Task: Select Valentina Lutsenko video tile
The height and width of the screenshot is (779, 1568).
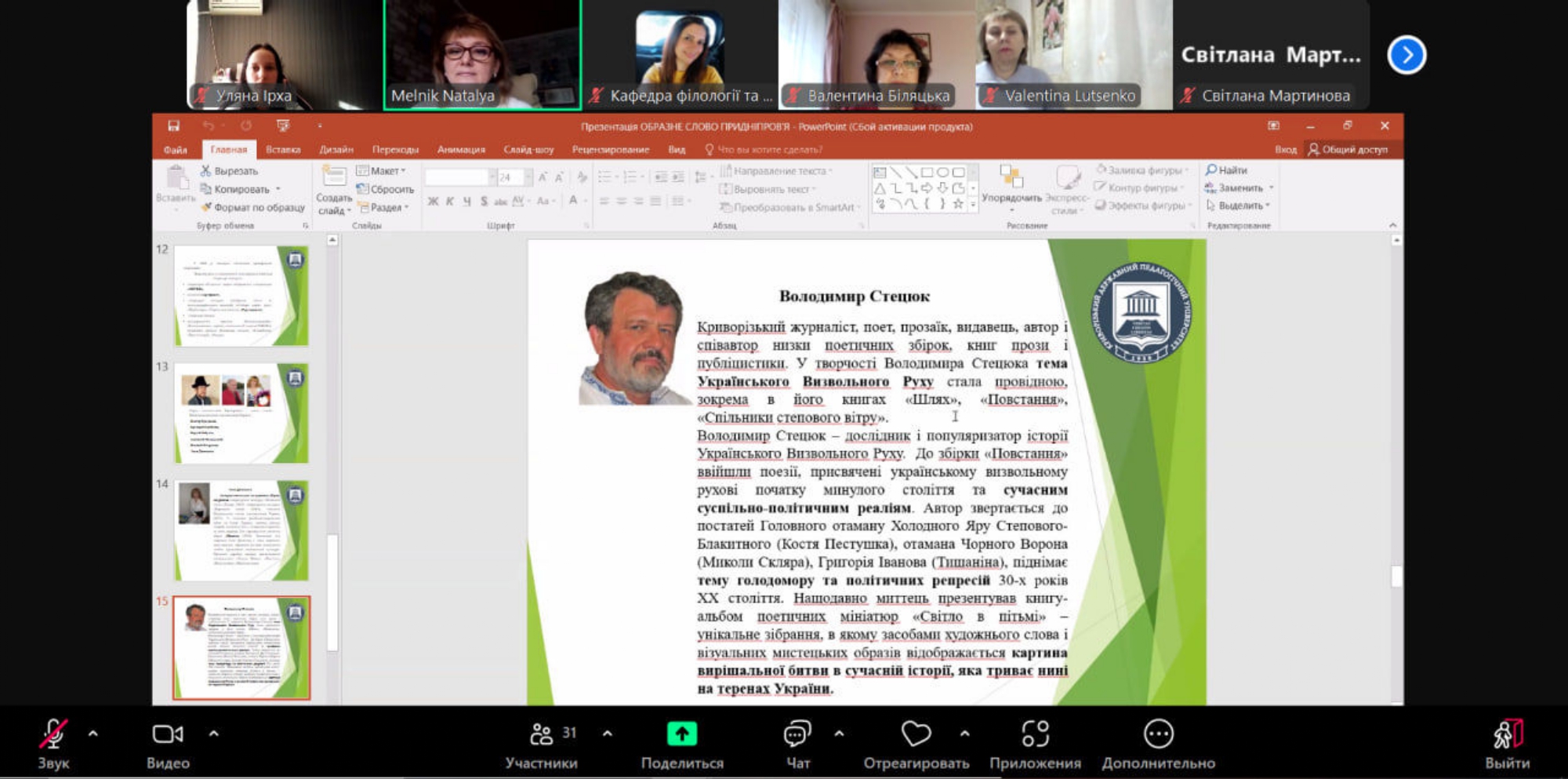Action: click(1074, 54)
